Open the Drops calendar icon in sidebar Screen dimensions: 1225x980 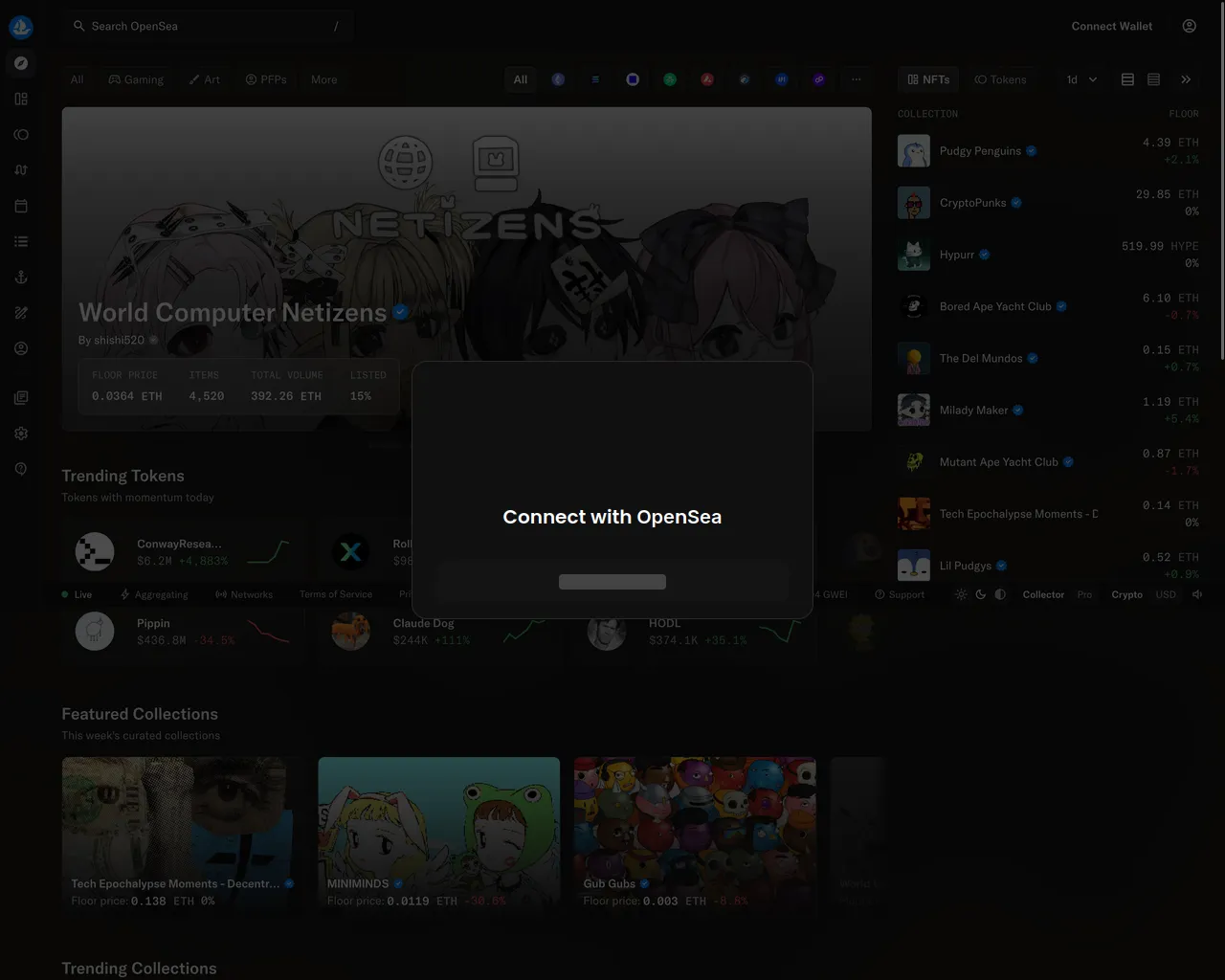[x=21, y=206]
